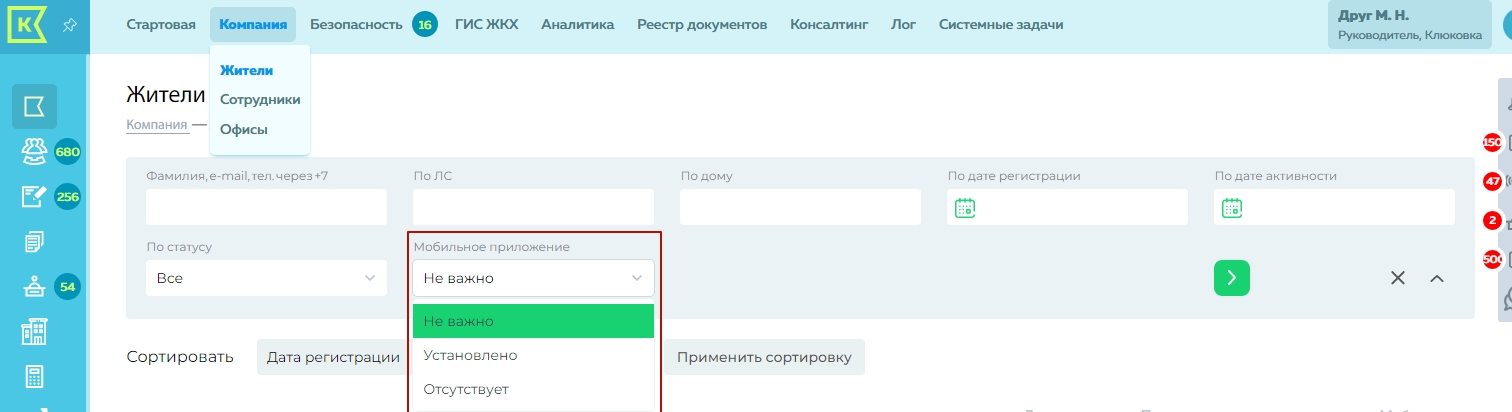
Task: Switch to the 'Аналитика' top menu
Action: coord(577,24)
